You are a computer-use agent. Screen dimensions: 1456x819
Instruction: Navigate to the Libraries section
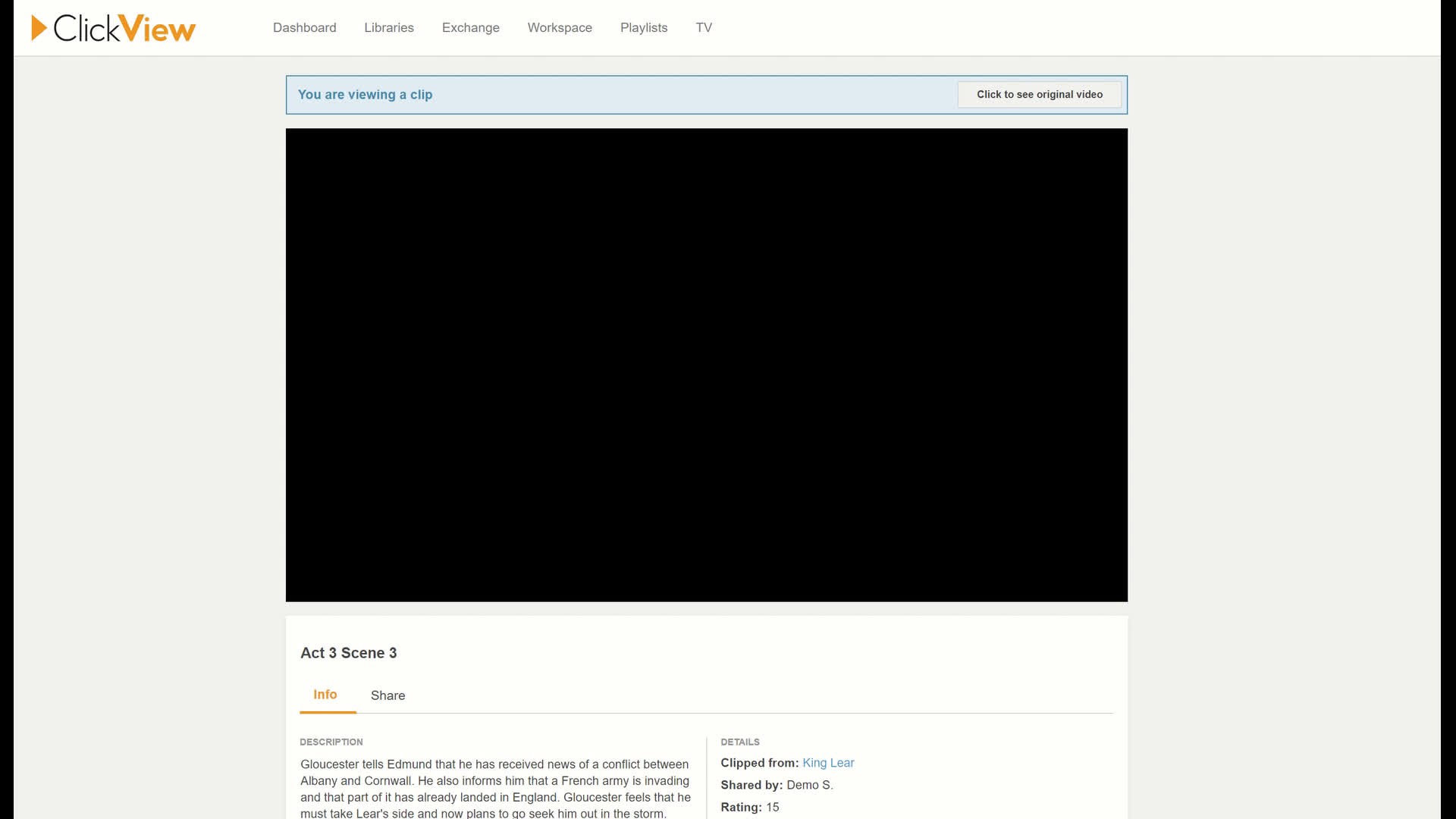388,27
